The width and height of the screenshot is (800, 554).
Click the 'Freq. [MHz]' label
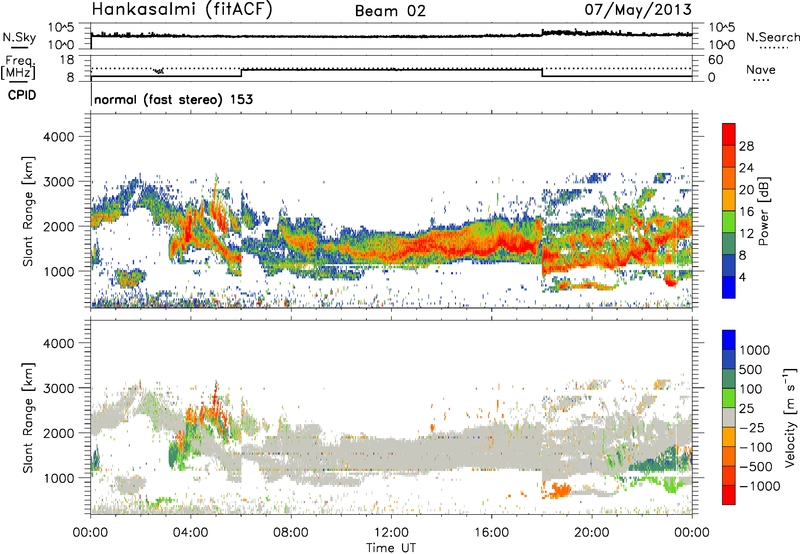pos(18,67)
